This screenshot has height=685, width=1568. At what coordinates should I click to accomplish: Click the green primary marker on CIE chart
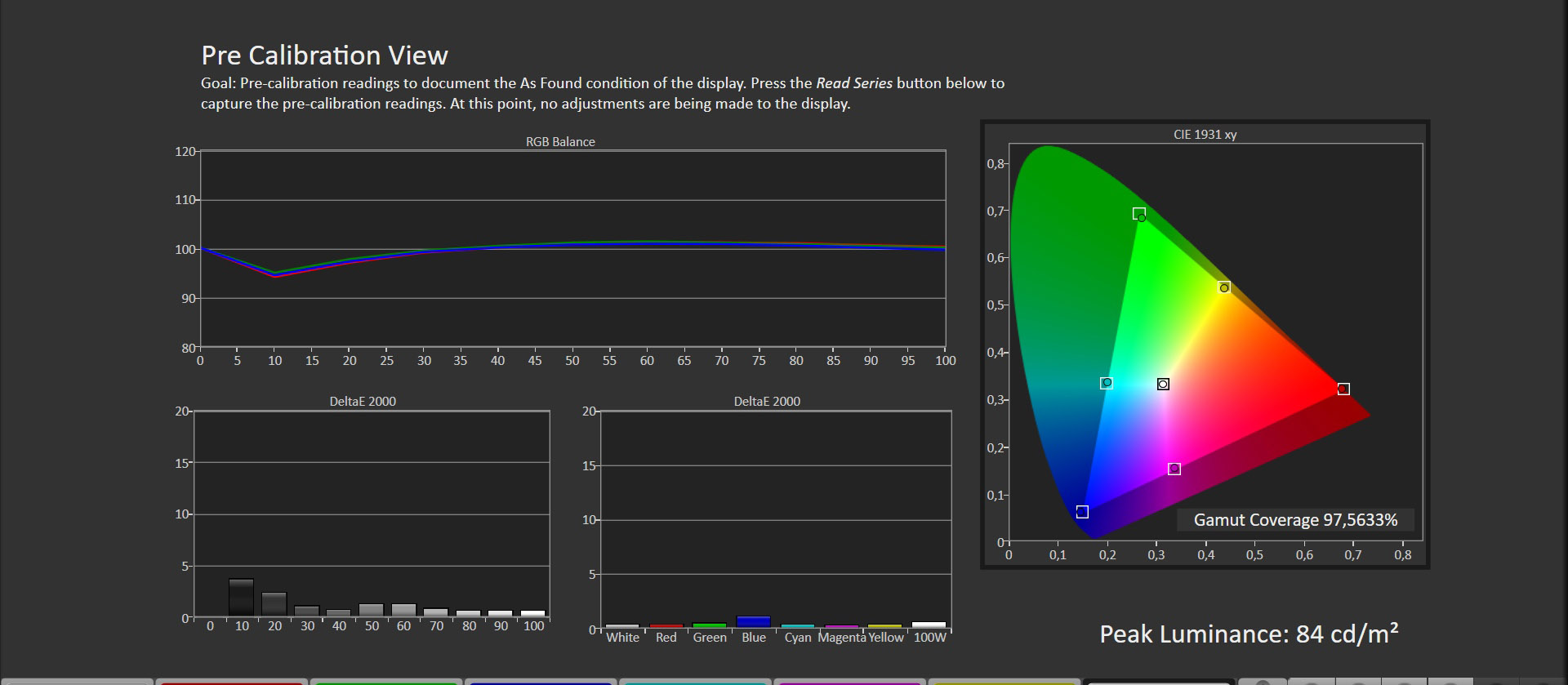point(1139,214)
